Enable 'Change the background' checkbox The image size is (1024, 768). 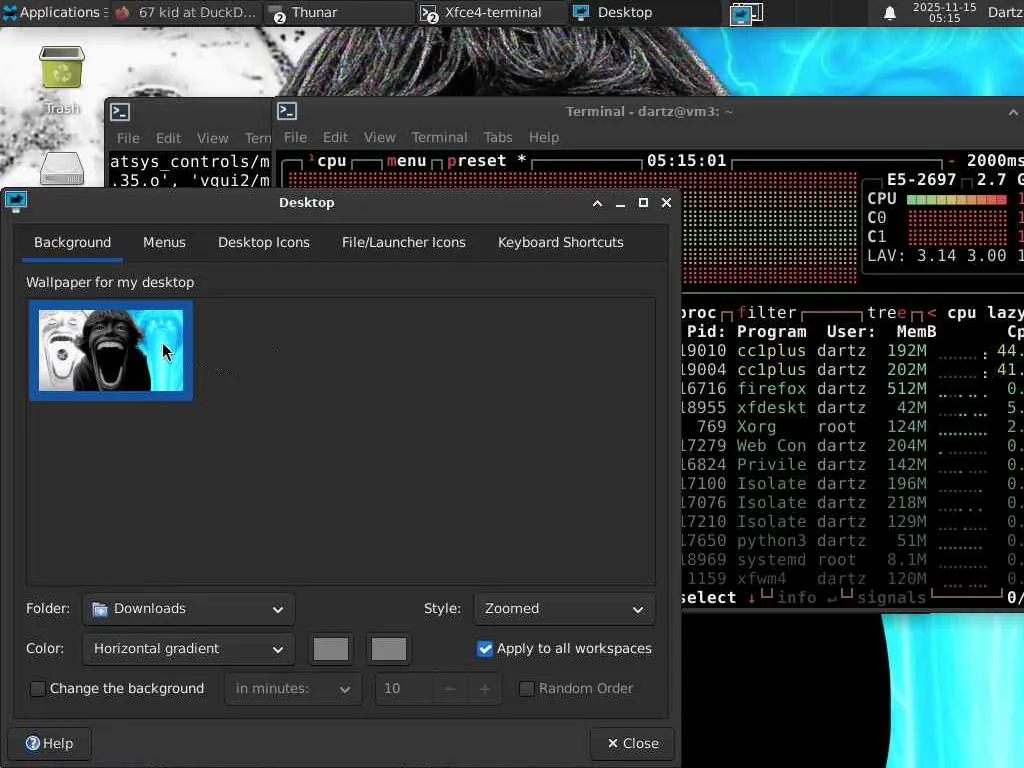[38, 688]
